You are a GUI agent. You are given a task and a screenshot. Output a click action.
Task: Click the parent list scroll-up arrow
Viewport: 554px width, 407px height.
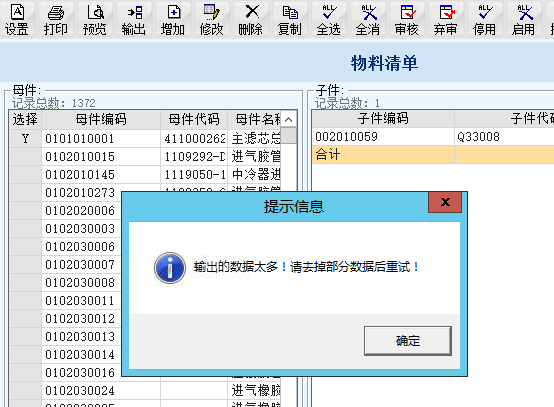click(289, 119)
